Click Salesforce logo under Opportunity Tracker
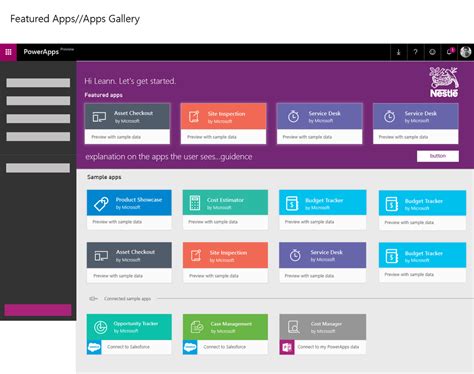The height and width of the screenshot is (374, 474). (94, 347)
